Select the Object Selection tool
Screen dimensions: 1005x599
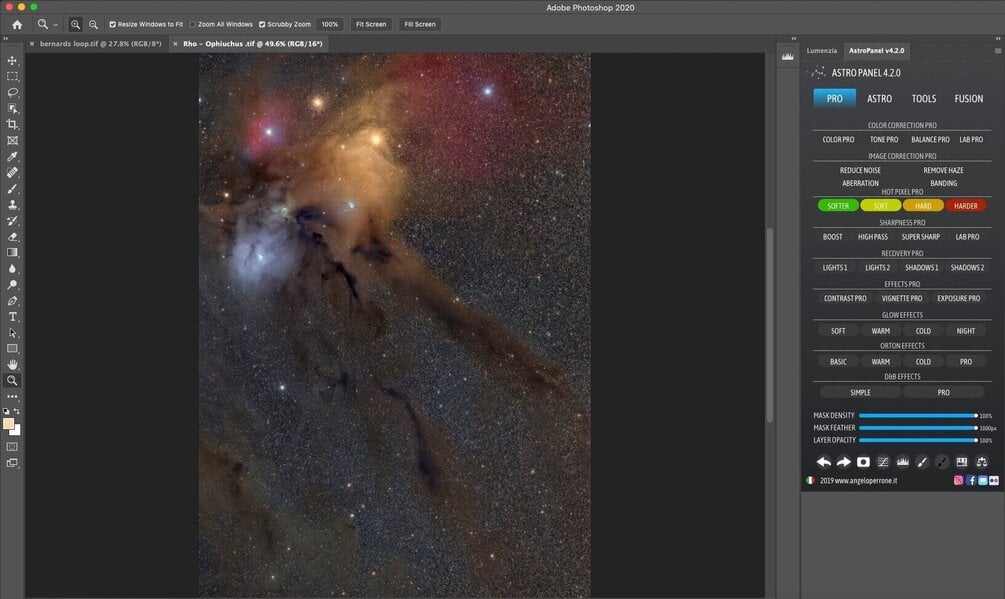point(12,108)
